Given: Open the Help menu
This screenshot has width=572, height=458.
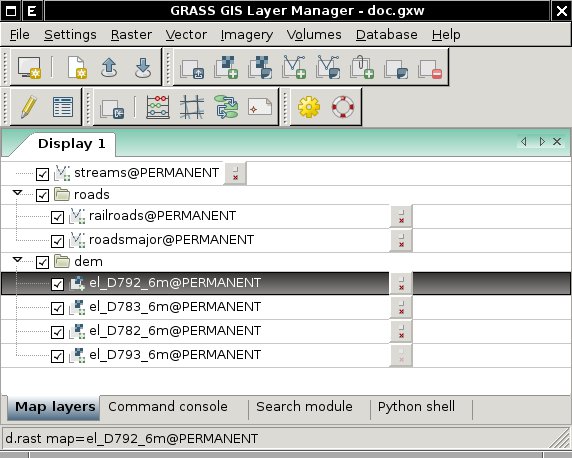Looking at the screenshot, I should pos(446,35).
